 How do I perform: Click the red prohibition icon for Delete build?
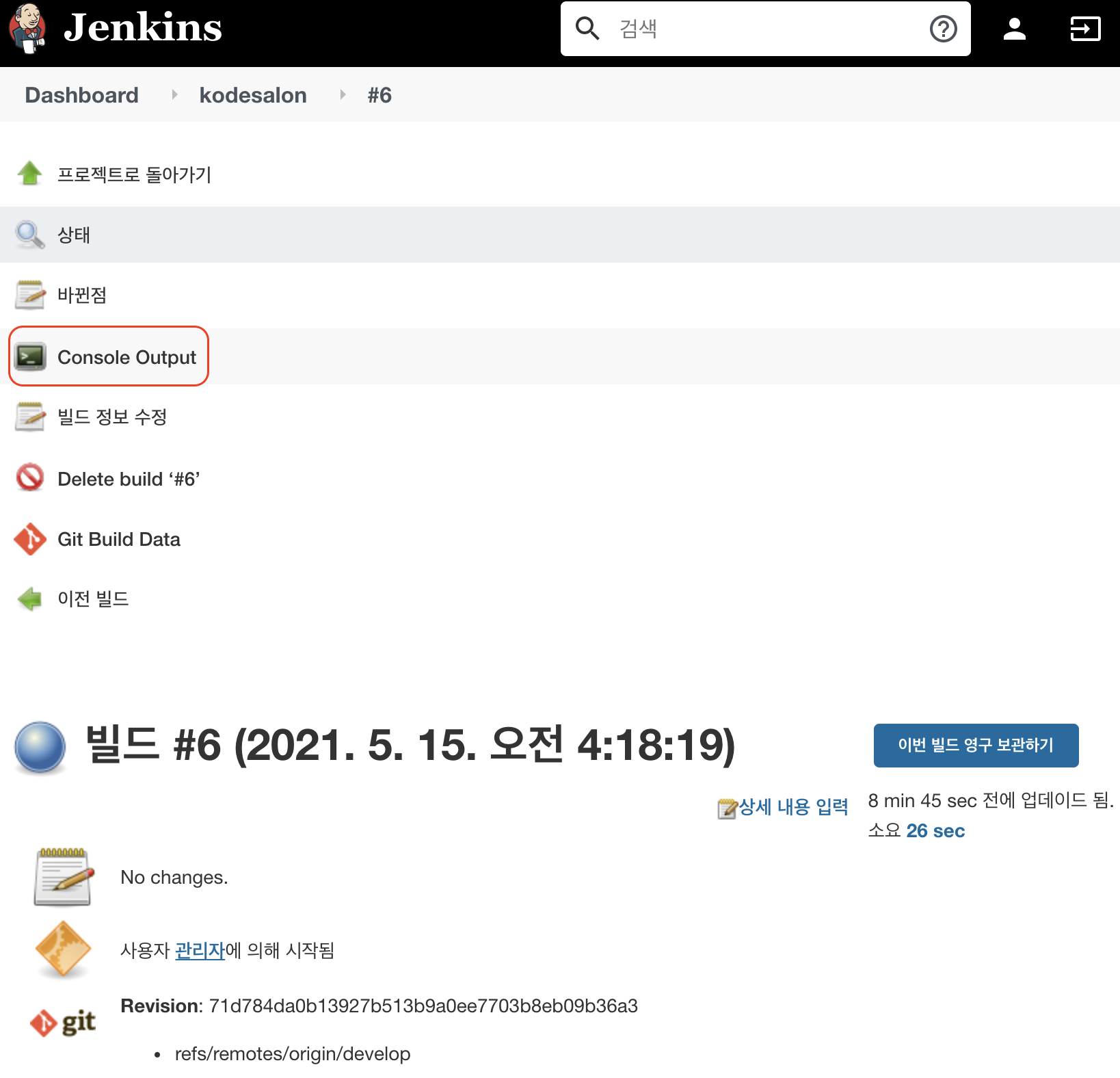pos(30,477)
